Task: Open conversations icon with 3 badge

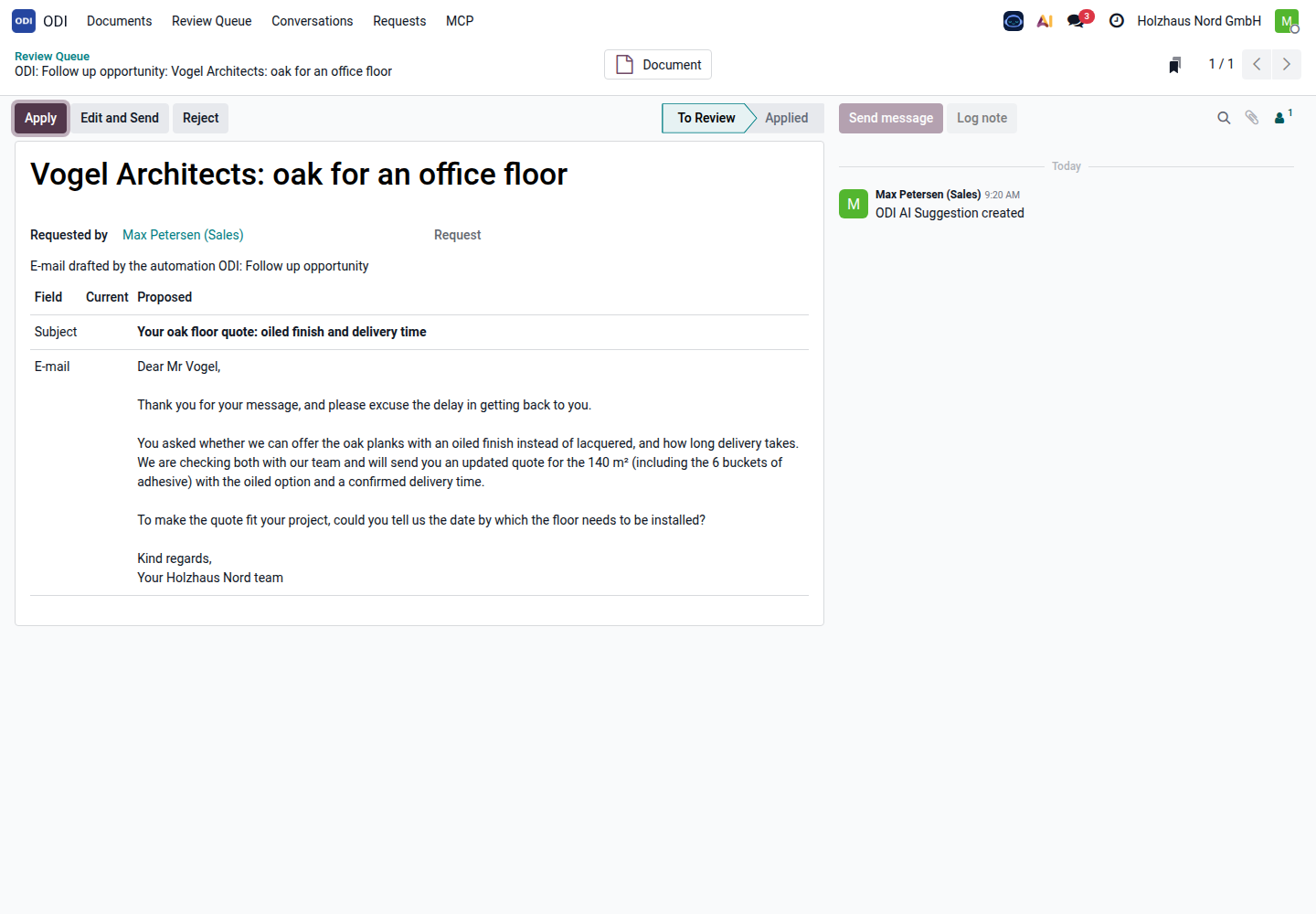Action: tap(1079, 19)
